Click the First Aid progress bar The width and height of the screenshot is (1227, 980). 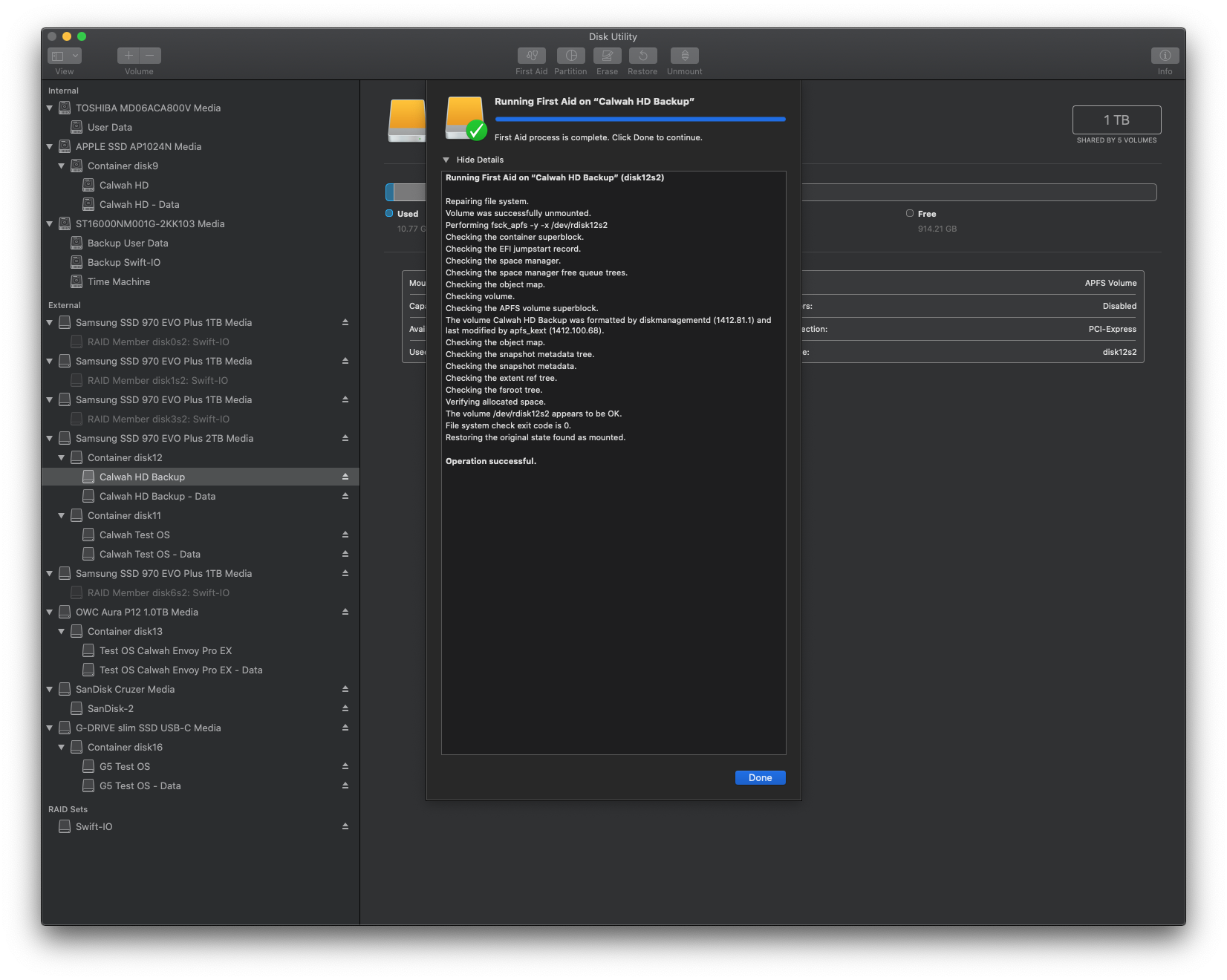640,119
